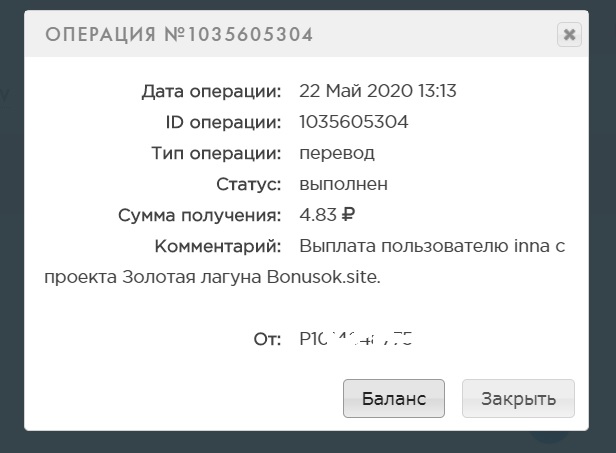Close the operation dialog with the X icon
The image size is (616, 453).
[569, 35]
